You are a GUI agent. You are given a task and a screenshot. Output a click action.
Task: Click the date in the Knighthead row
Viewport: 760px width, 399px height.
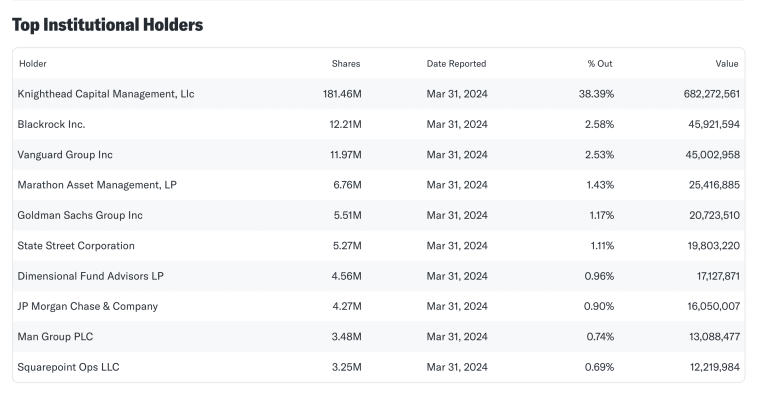[457, 94]
